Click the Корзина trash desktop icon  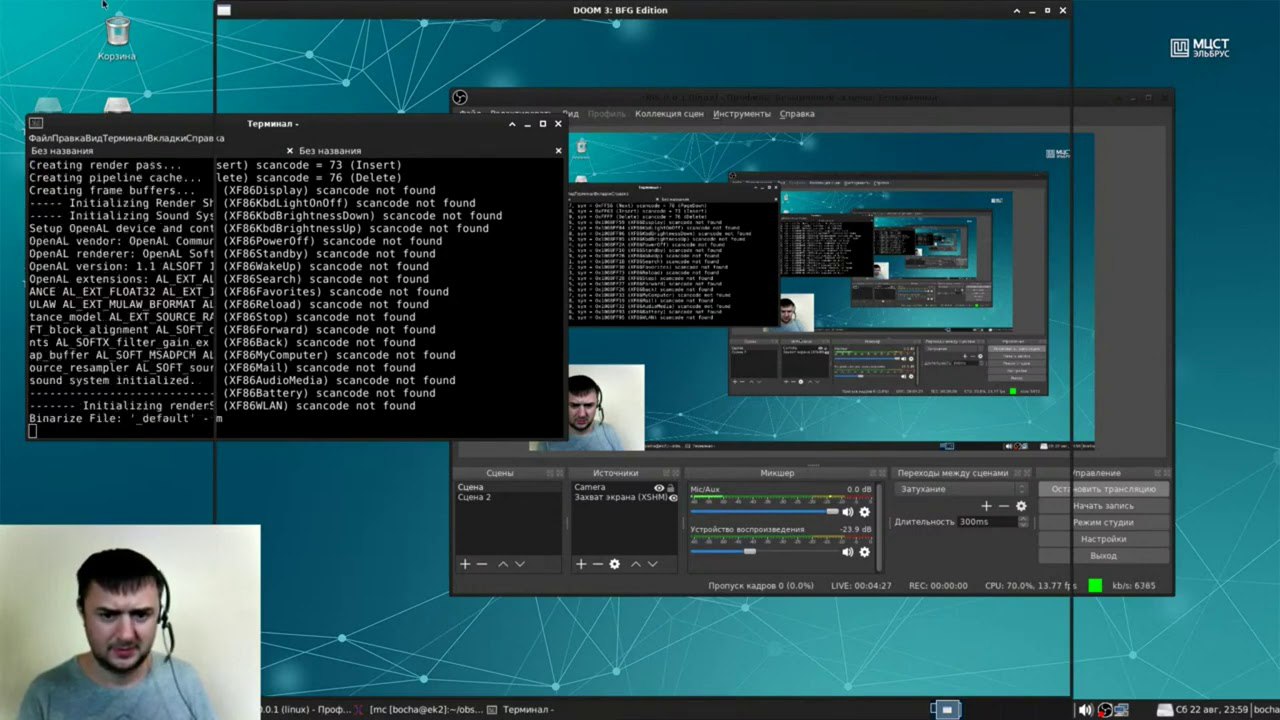point(117,39)
